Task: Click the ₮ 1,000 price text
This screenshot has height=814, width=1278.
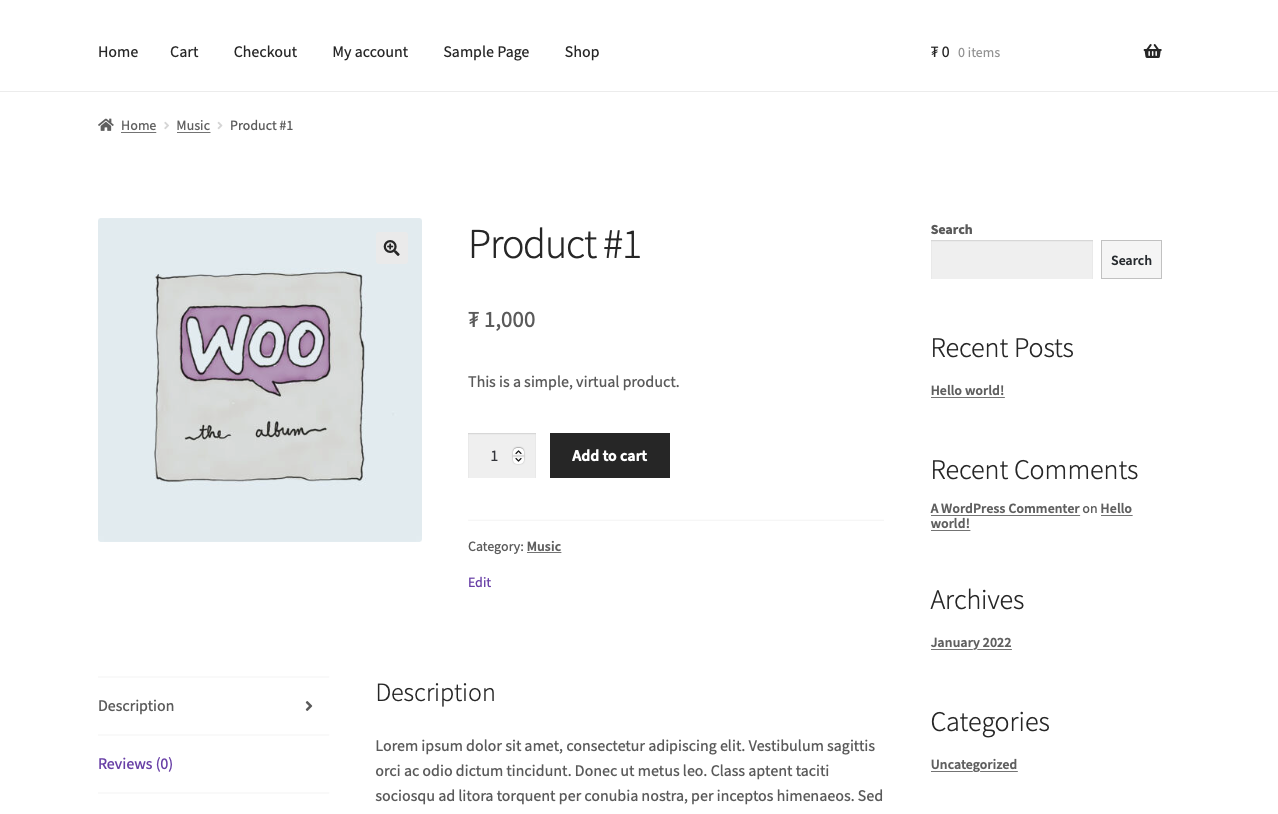Action: coord(502,319)
